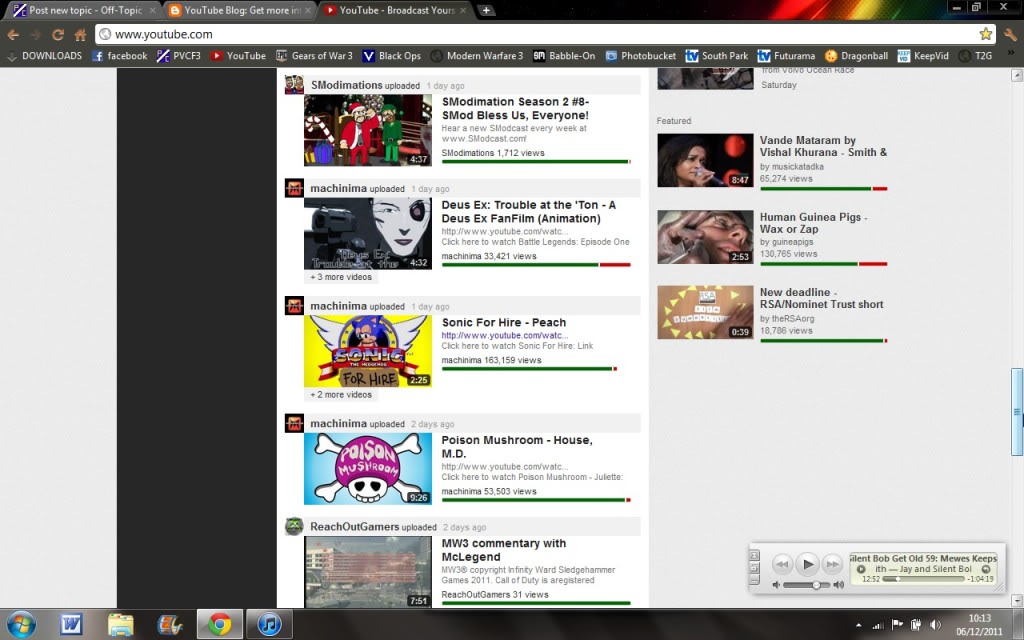Open the Chrome wrench settings menu
The width and height of the screenshot is (1024, 640).
1010,35
